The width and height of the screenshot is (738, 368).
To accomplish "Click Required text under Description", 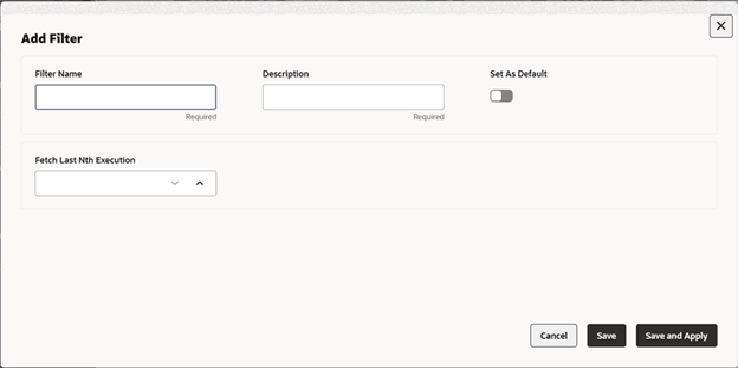I will [429, 117].
